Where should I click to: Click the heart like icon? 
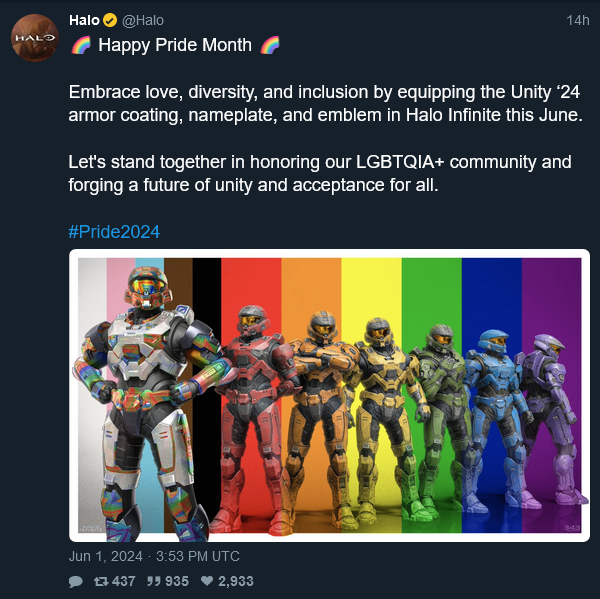[207, 581]
